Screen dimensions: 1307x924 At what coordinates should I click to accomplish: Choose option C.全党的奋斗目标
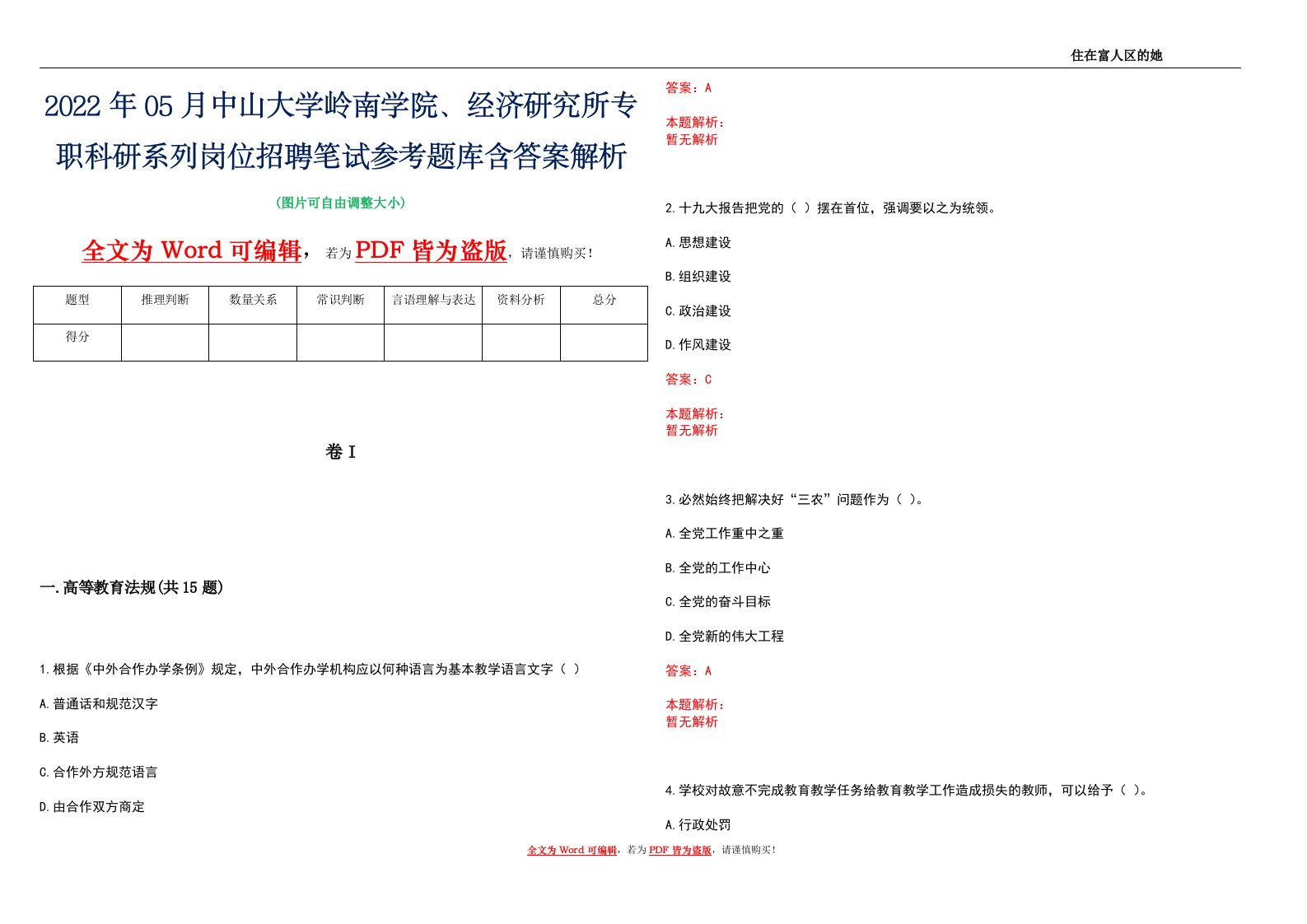pos(718,602)
